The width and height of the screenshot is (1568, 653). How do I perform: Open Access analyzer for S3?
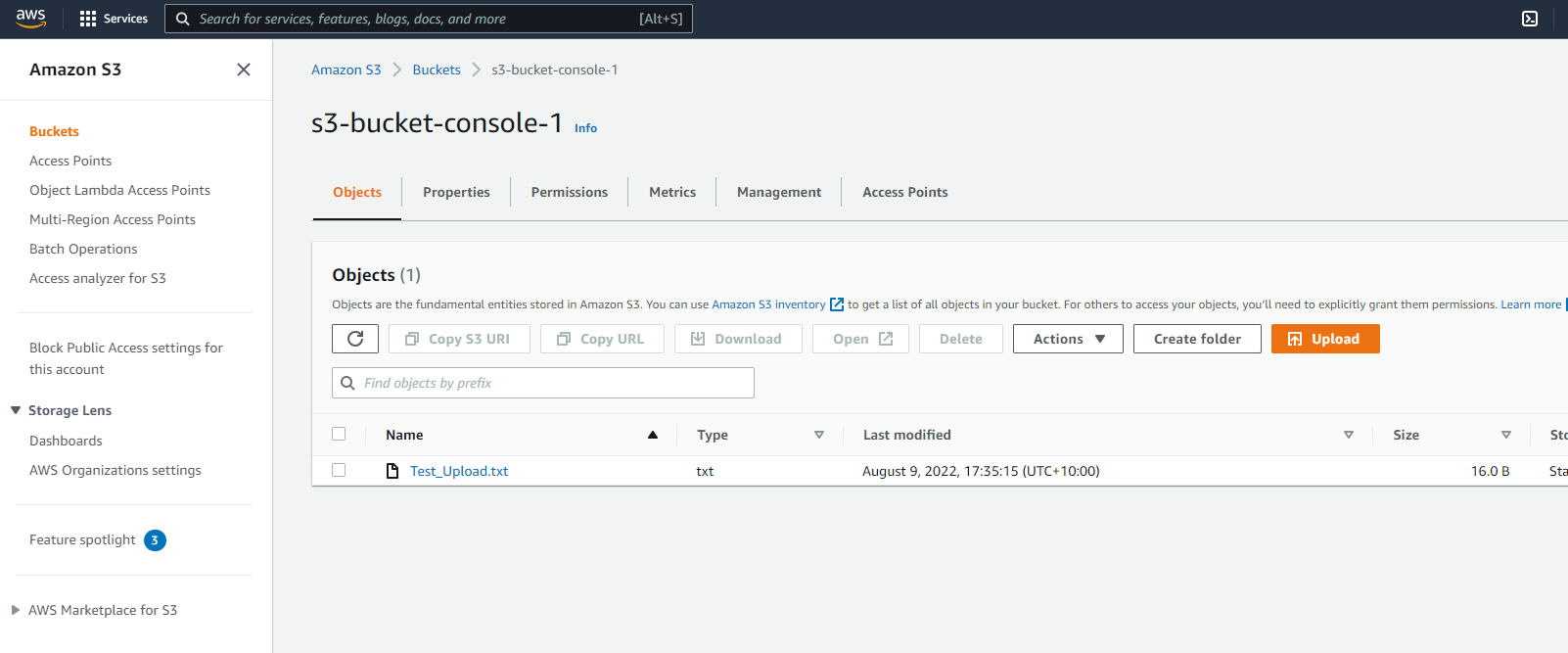click(98, 278)
